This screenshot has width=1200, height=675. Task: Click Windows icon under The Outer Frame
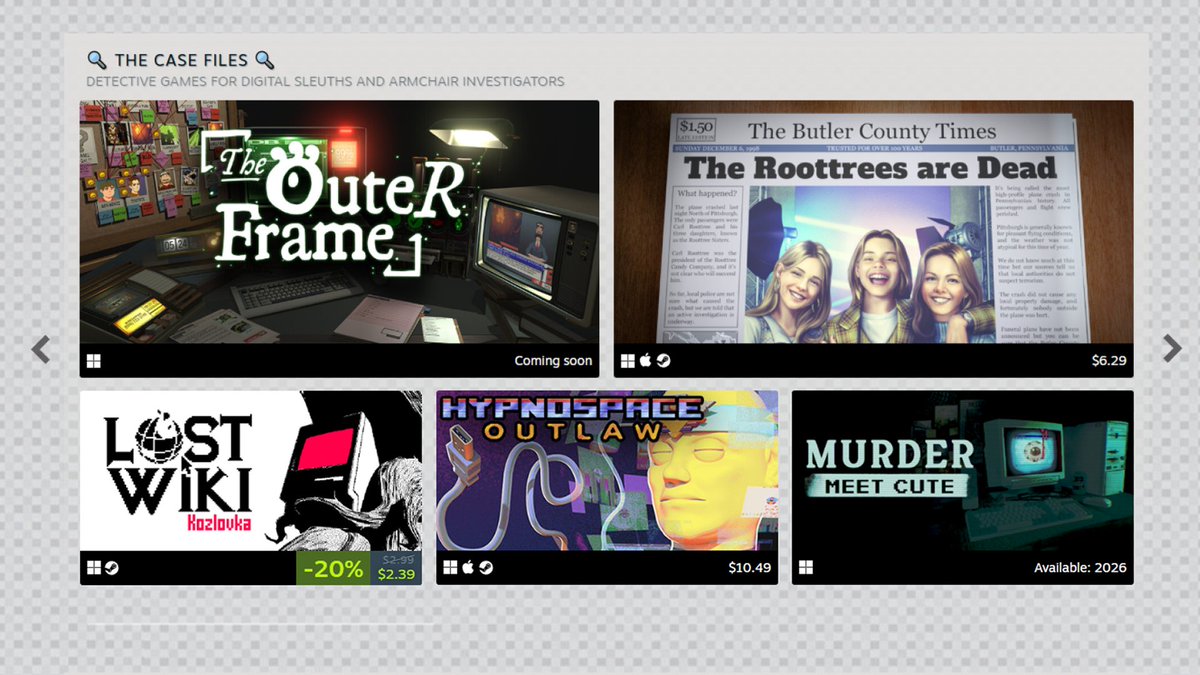tap(94, 361)
